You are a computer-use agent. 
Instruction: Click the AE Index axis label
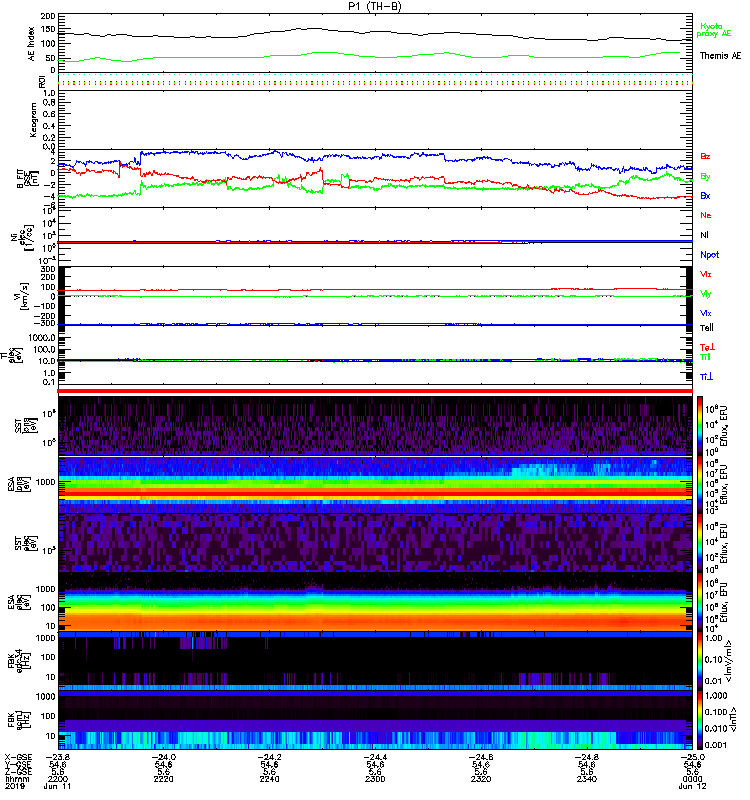pos(32,44)
